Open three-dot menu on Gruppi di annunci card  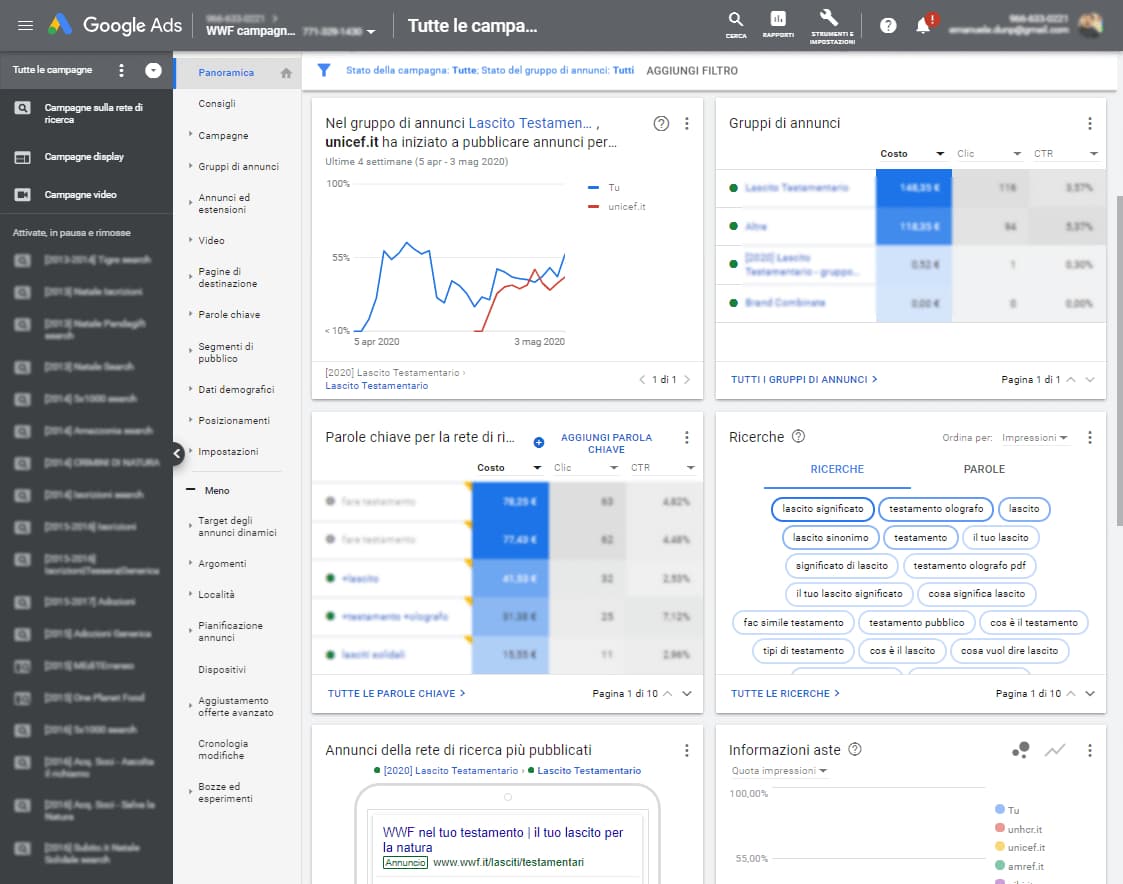coord(1090,124)
